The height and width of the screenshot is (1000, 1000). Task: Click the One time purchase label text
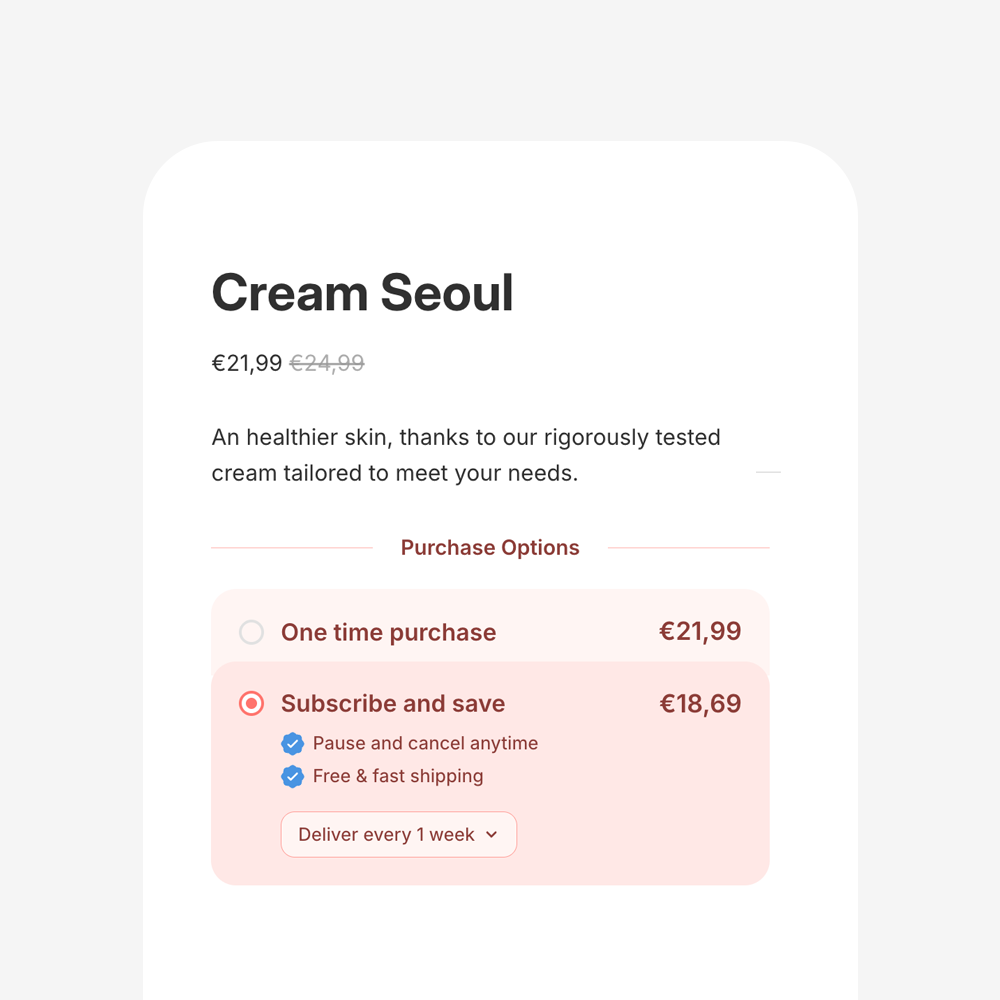pyautogui.click(x=388, y=632)
